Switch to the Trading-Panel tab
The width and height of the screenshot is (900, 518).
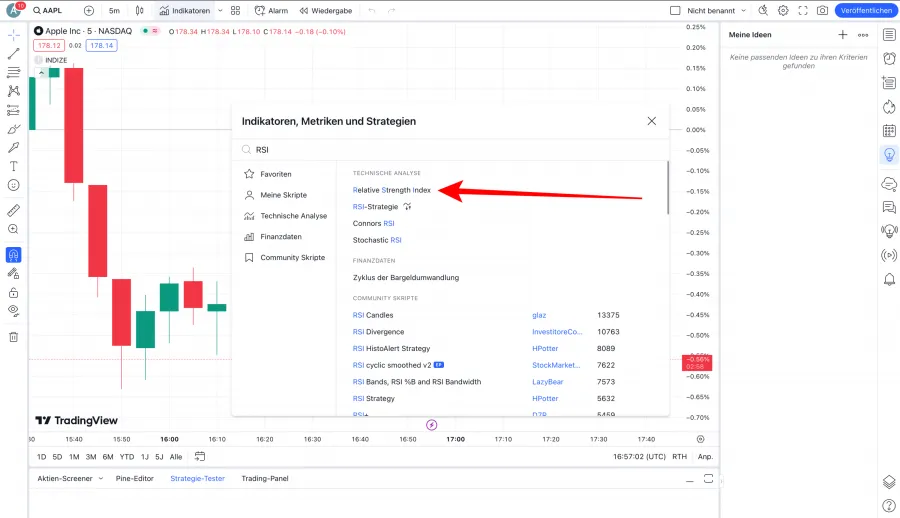[x=265, y=478]
